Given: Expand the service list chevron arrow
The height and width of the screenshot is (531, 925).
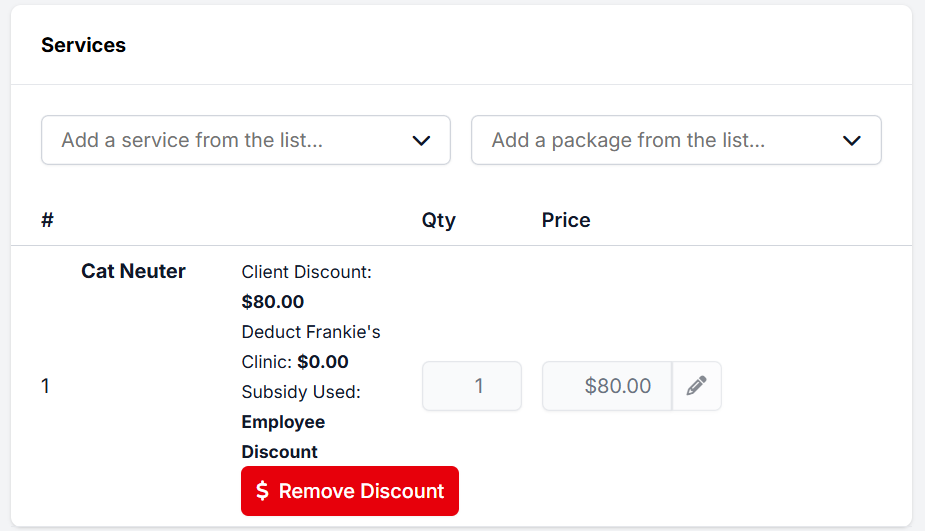Looking at the screenshot, I should click(x=421, y=141).
